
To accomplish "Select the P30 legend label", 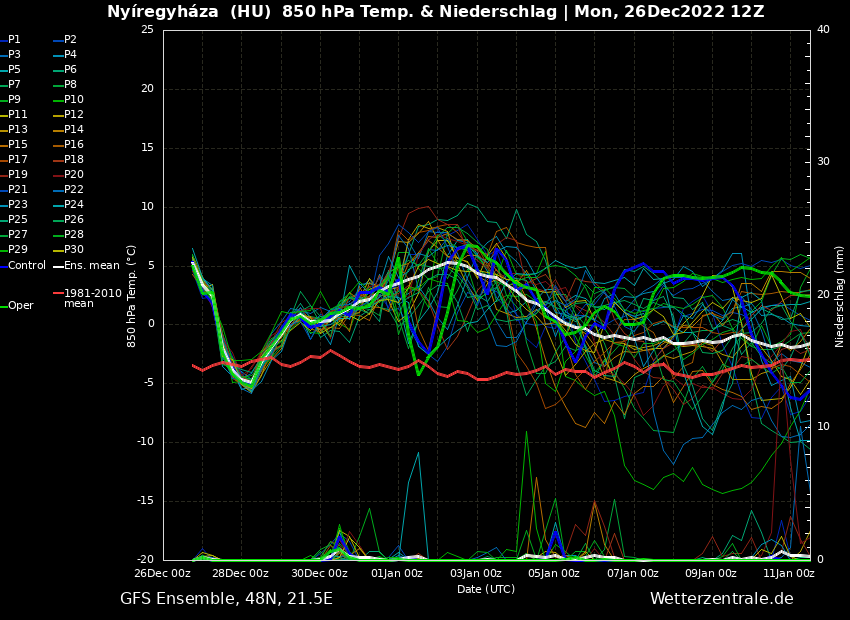I will tap(73, 250).
